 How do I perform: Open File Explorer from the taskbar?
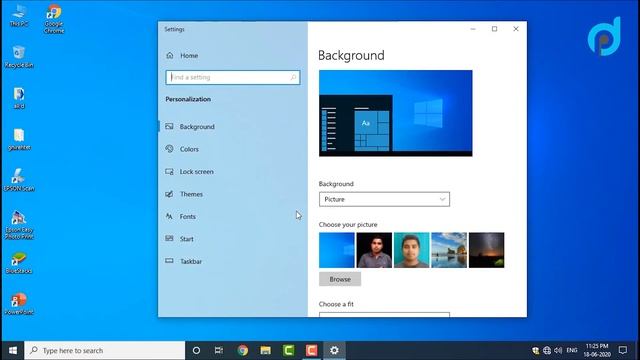click(265, 350)
